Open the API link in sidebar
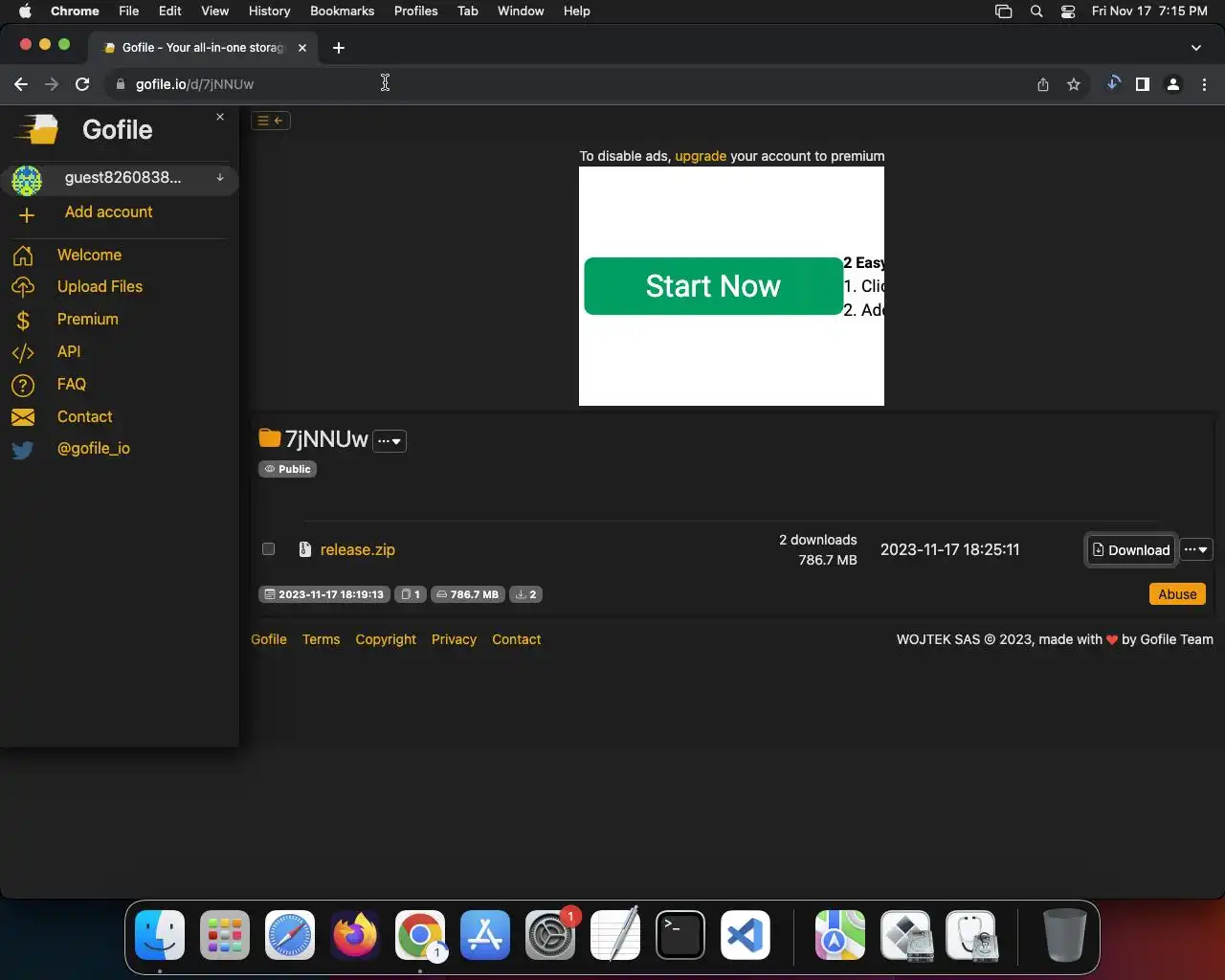The image size is (1225, 980). pyautogui.click(x=69, y=352)
